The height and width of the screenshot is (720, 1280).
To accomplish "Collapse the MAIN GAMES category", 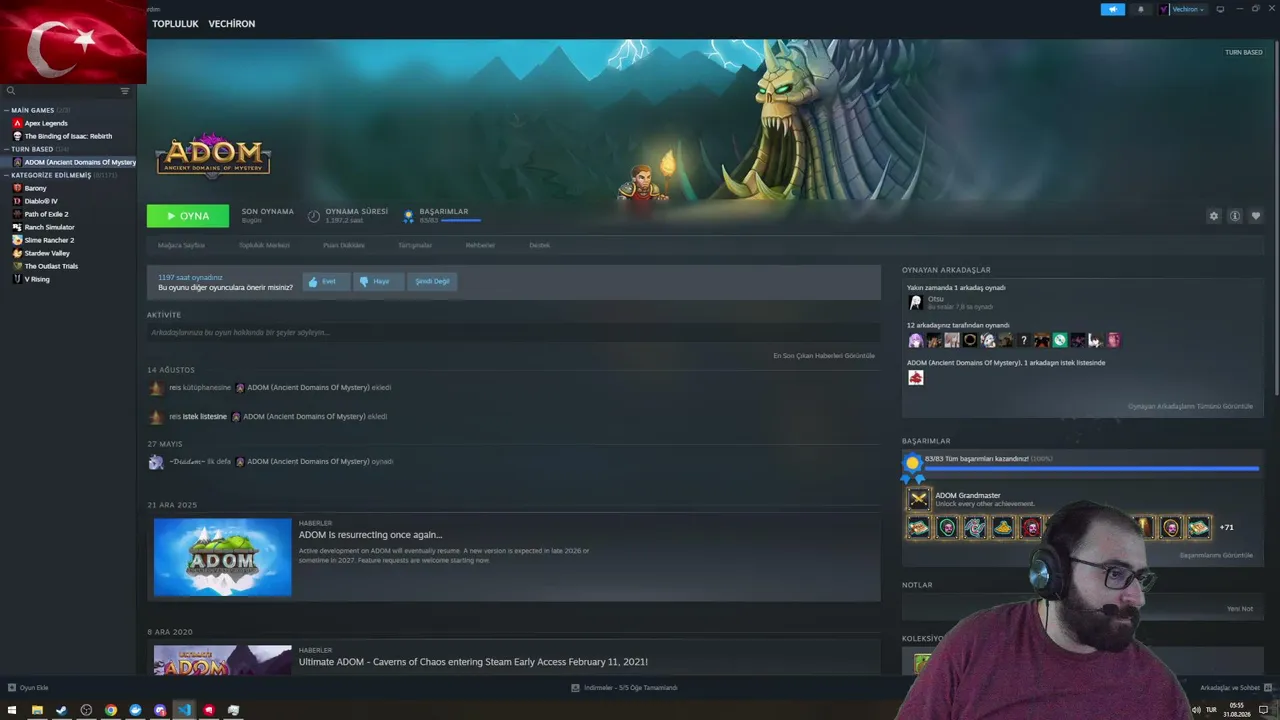I will click(x=6, y=110).
